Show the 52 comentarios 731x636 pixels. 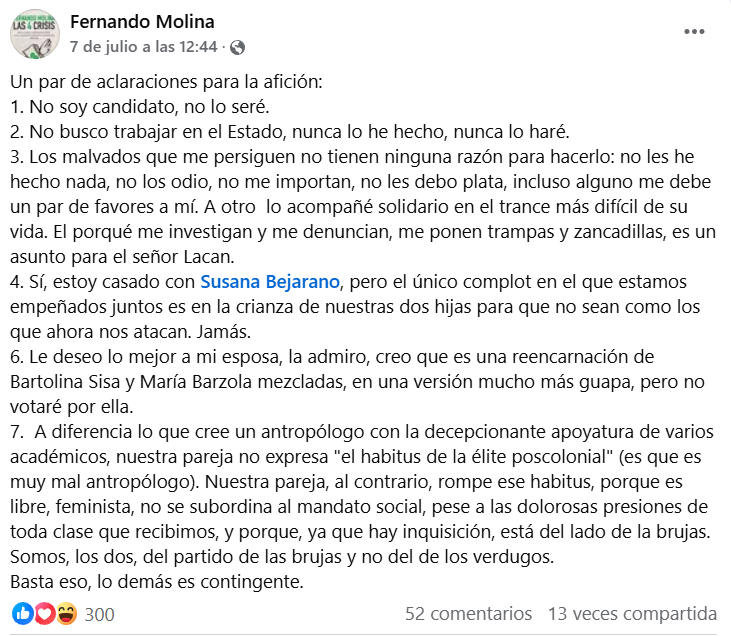[468, 613]
